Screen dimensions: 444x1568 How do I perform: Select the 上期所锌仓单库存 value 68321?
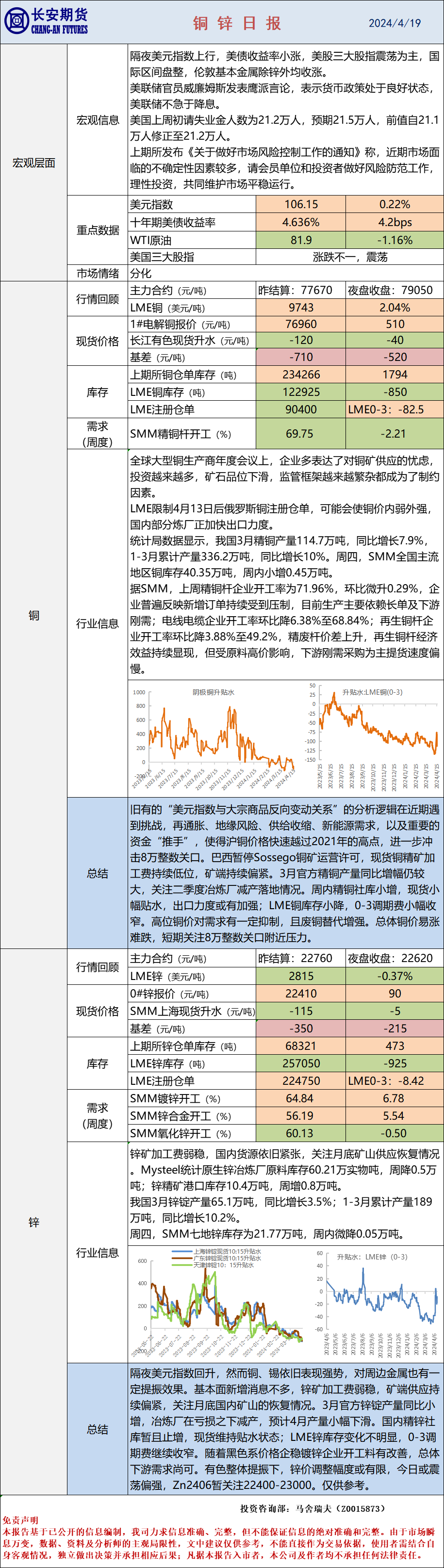point(301,1046)
